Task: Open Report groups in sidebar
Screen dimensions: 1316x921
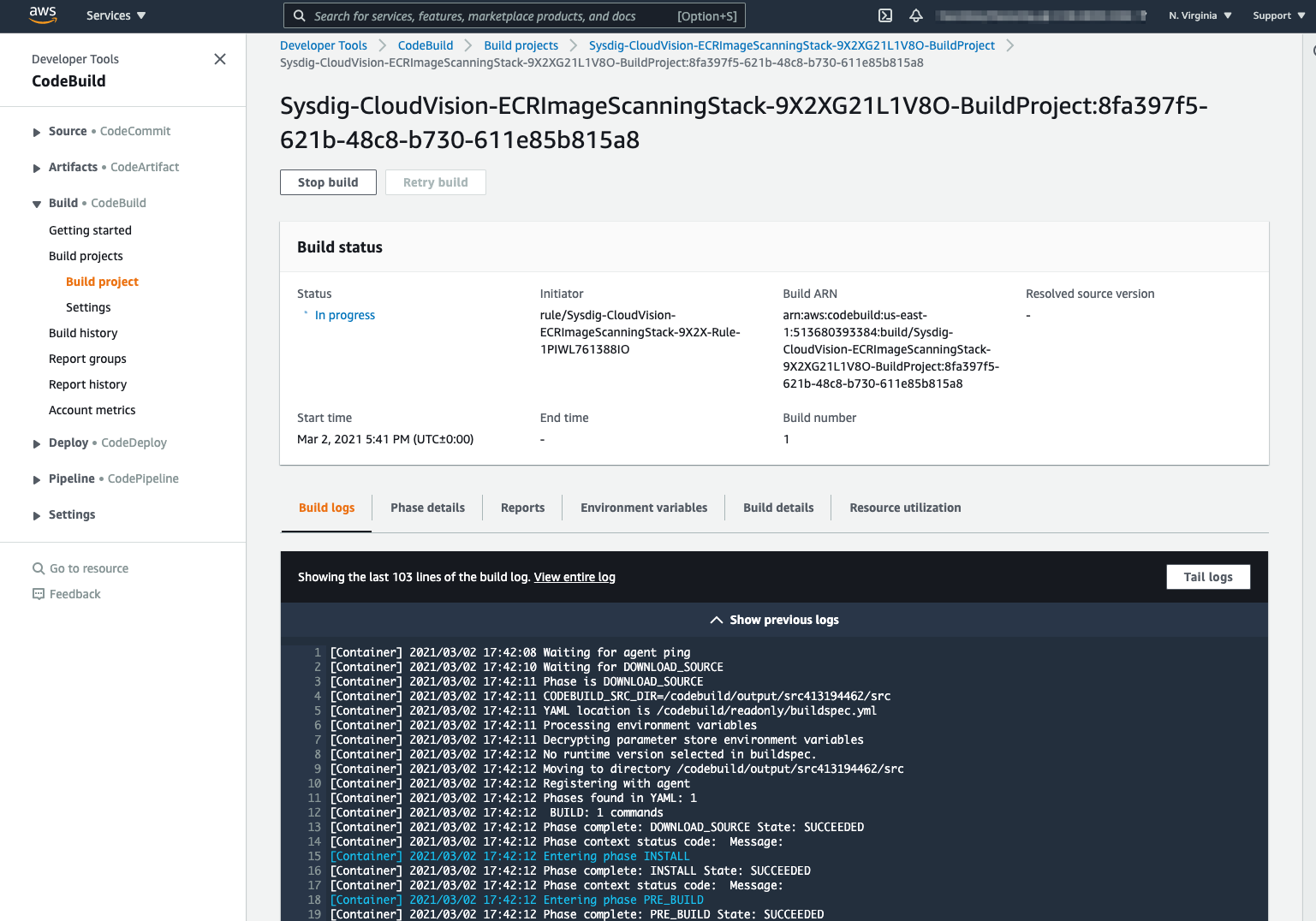Action: point(87,359)
